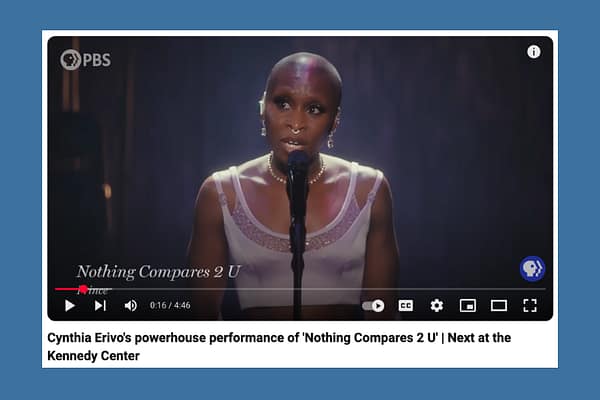
Task: Mute the video volume speaker icon
Action: pyautogui.click(x=130, y=305)
